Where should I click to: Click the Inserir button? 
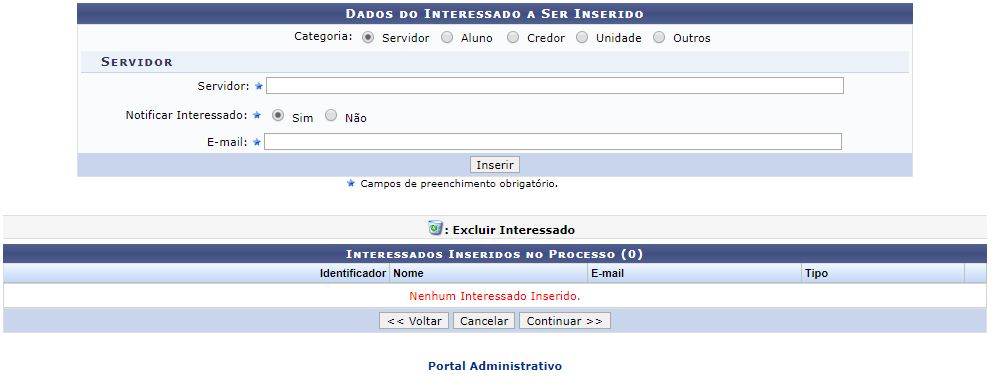pos(495,165)
